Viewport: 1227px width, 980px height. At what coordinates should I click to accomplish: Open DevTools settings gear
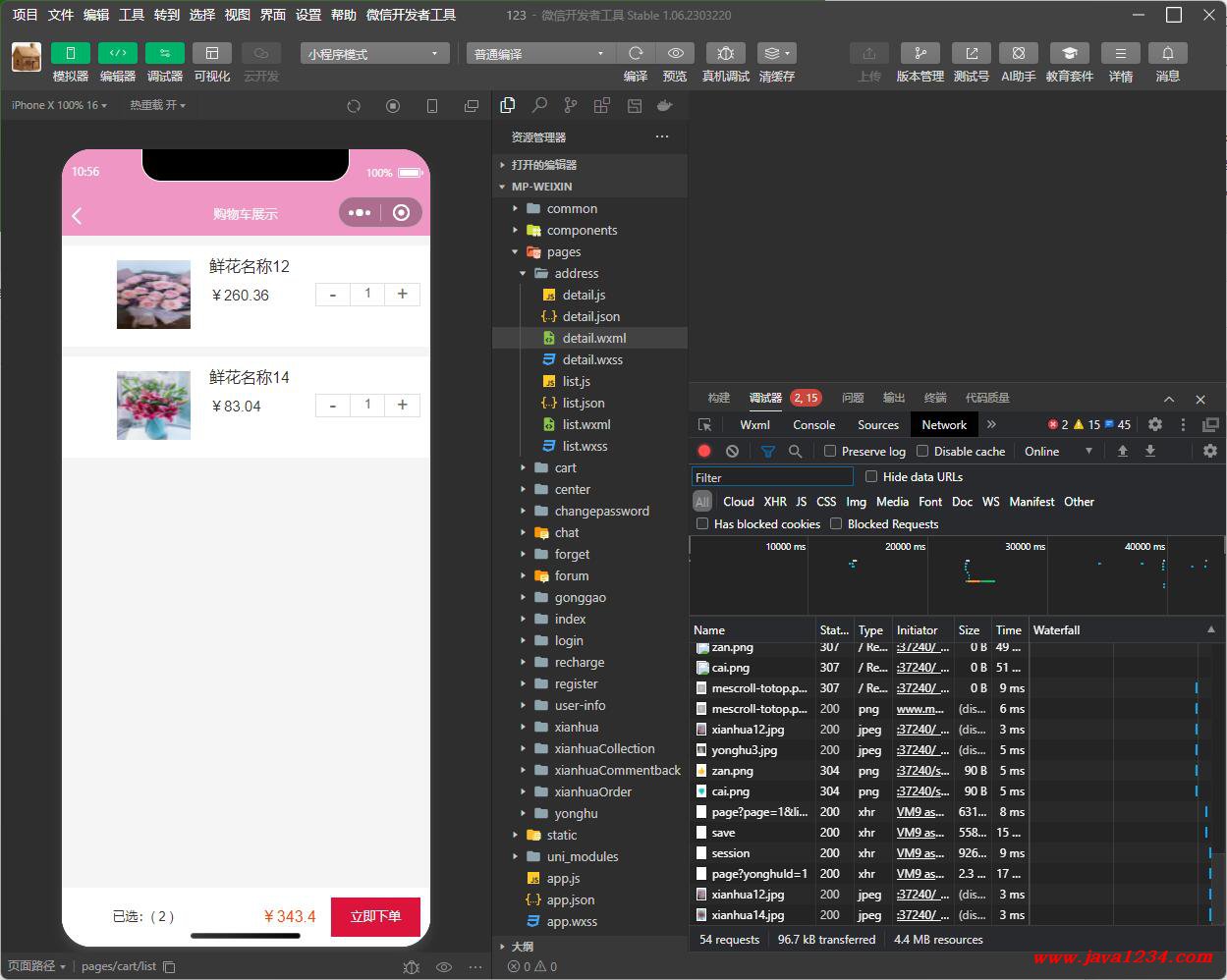click(x=1155, y=425)
